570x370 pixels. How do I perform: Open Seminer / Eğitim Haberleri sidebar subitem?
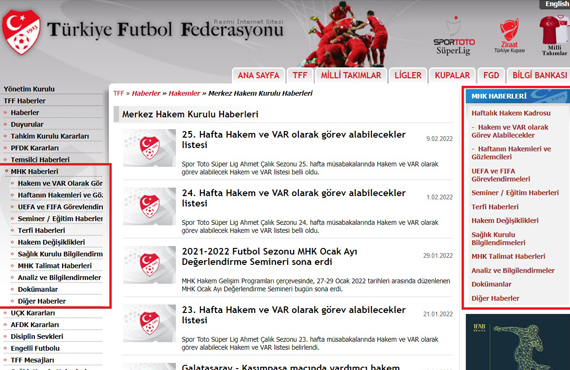[60, 218]
